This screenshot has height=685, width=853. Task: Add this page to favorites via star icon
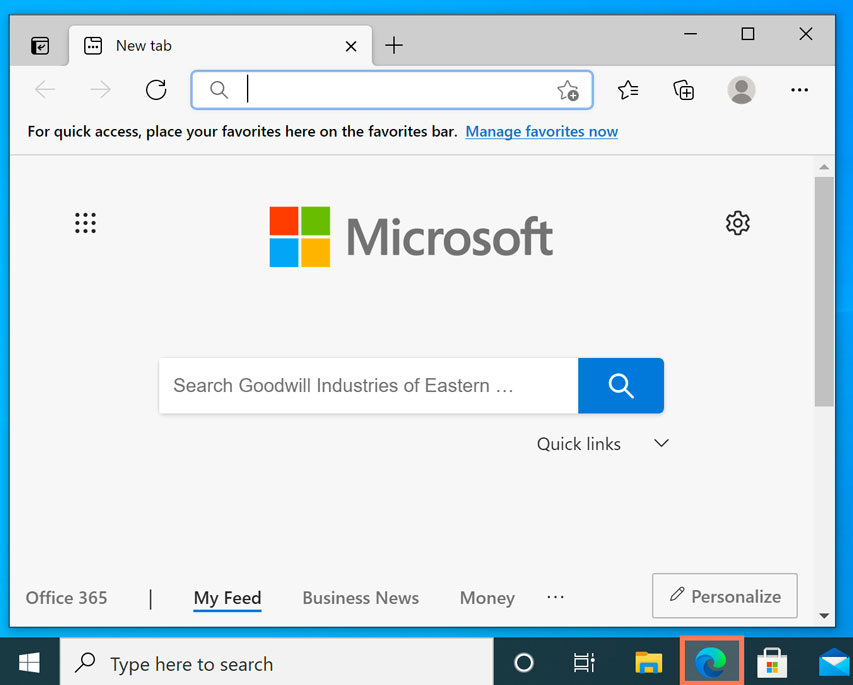(x=568, y=90)
